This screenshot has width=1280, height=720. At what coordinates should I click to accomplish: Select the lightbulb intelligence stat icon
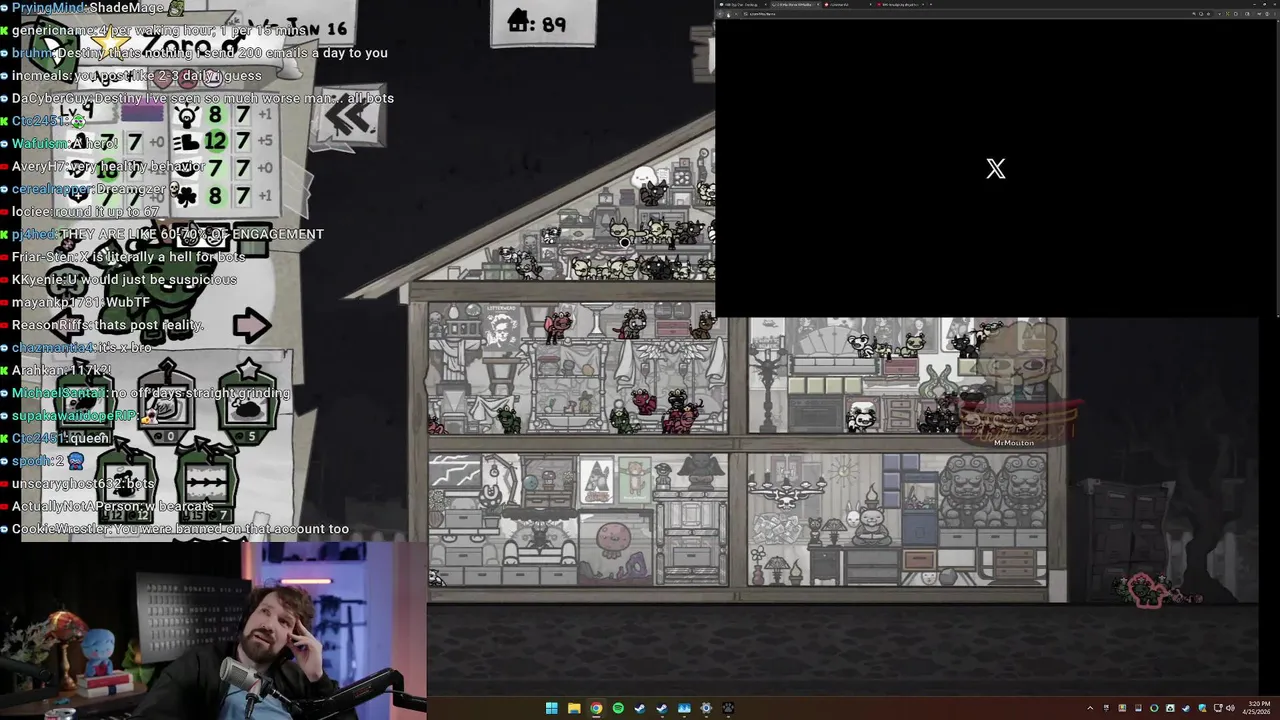pyautogui.click(x=187, y=115)
